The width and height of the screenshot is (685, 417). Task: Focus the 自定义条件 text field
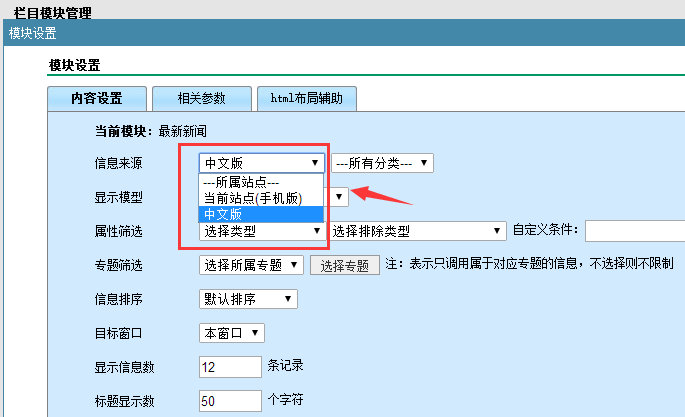pos(634,232)
